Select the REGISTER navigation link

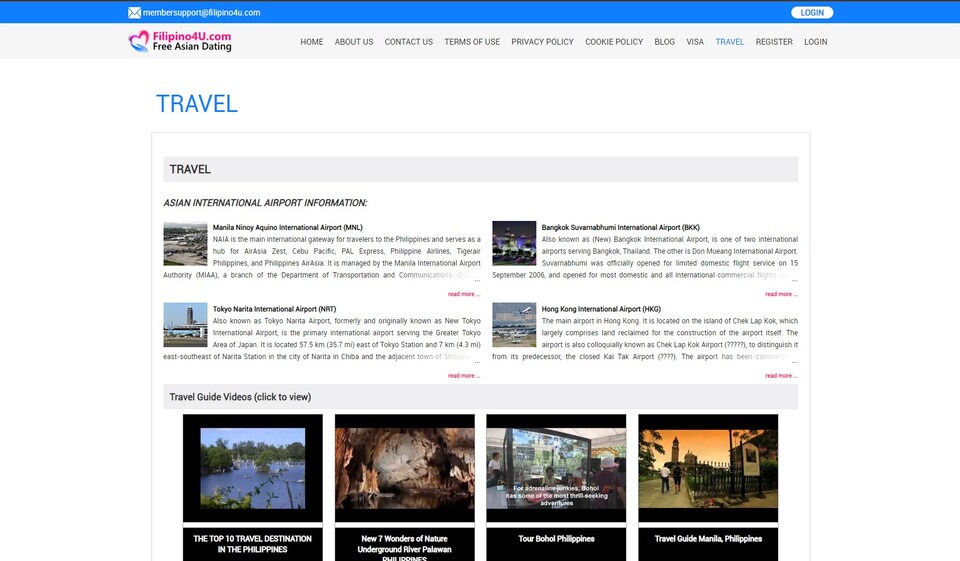pyautogui.click(x=774, y=42)
